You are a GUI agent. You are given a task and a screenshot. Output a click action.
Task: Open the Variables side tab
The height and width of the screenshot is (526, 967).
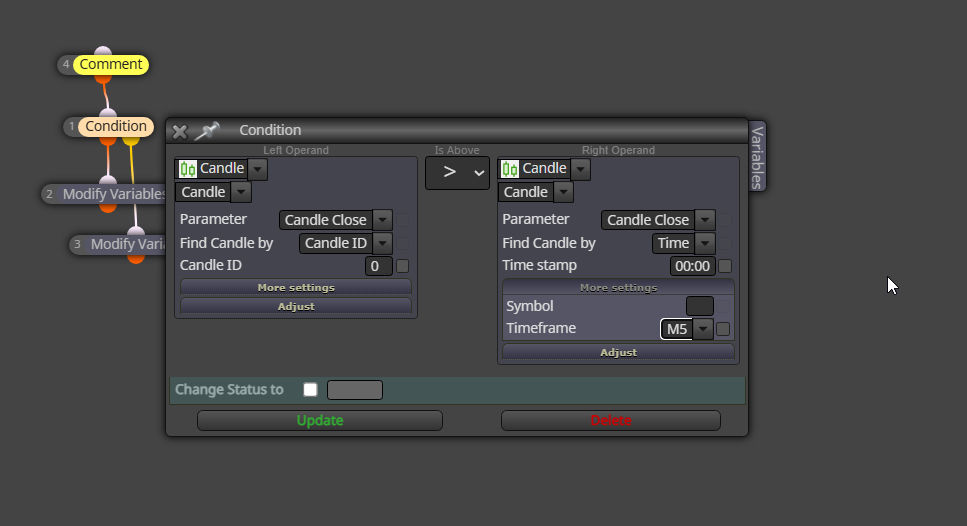[x=757, y=157]
